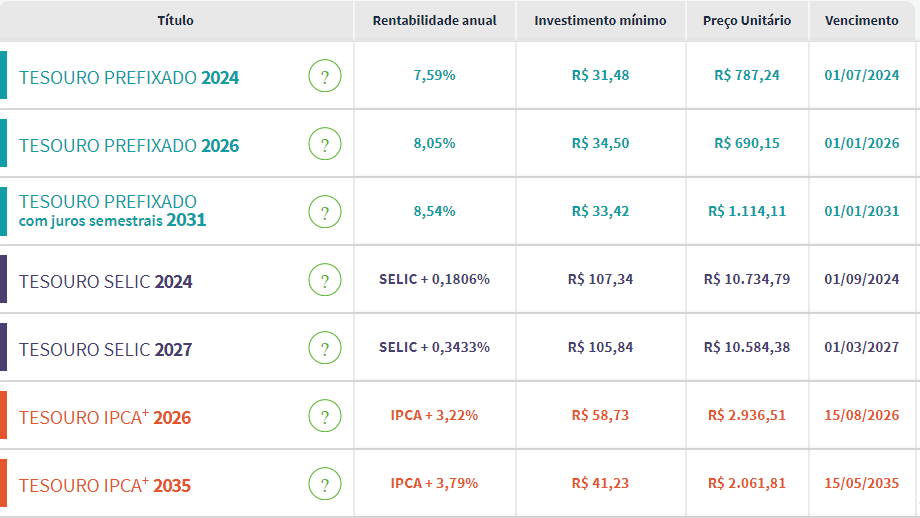Click maturity date 01/03/2027

[862, 347]
